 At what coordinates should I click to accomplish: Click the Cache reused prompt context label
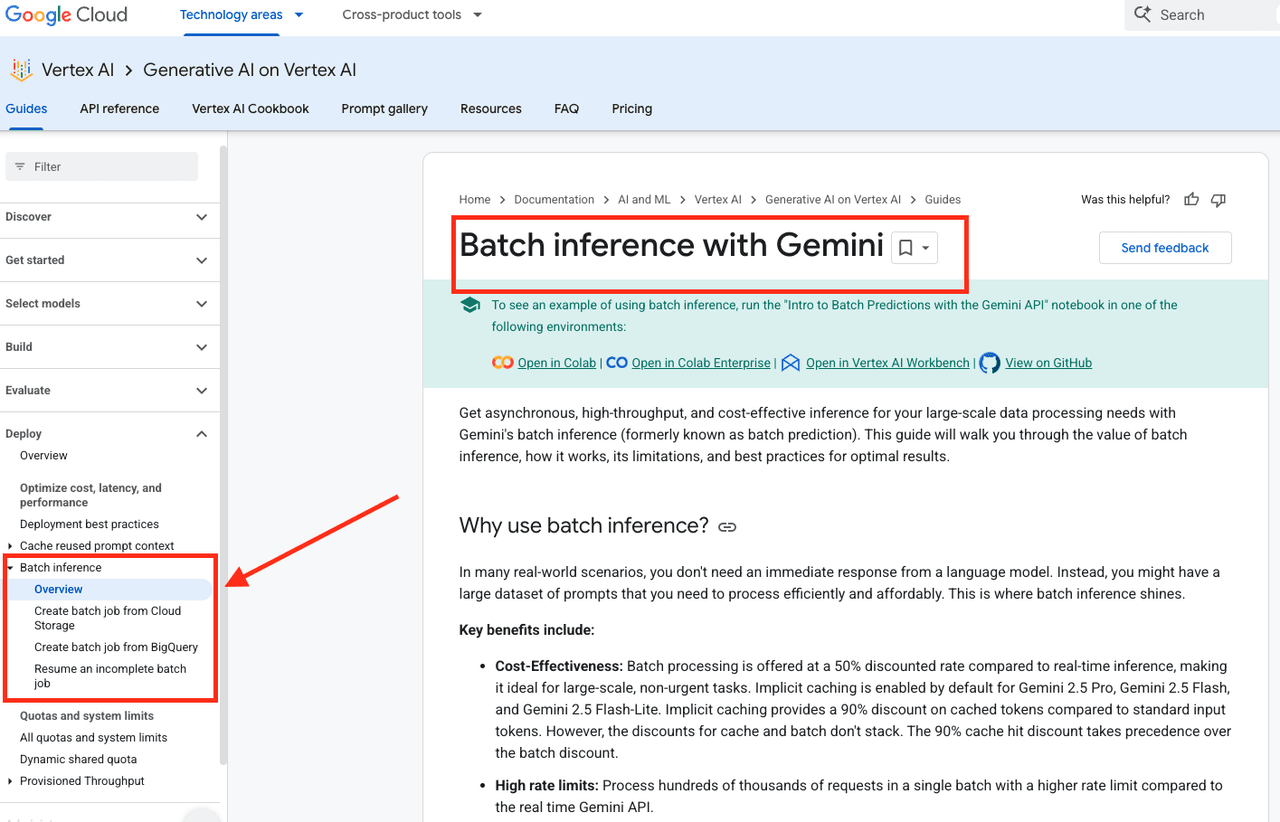click(x=97, y=546)
